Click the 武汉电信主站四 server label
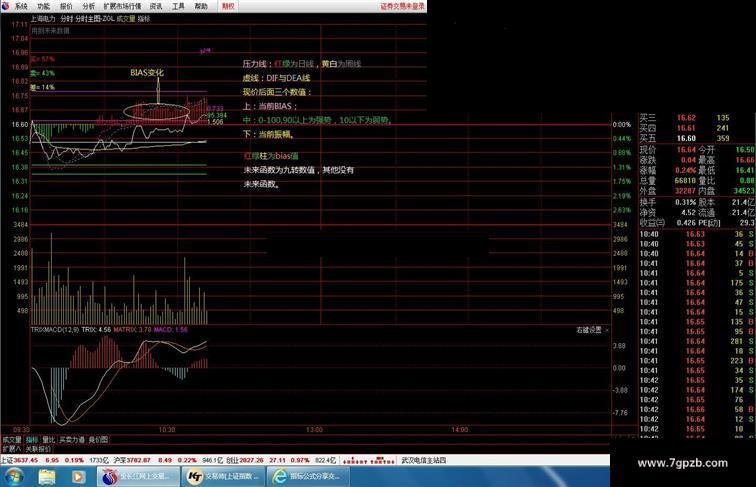 pyautogui.click(x=424, y=460)
